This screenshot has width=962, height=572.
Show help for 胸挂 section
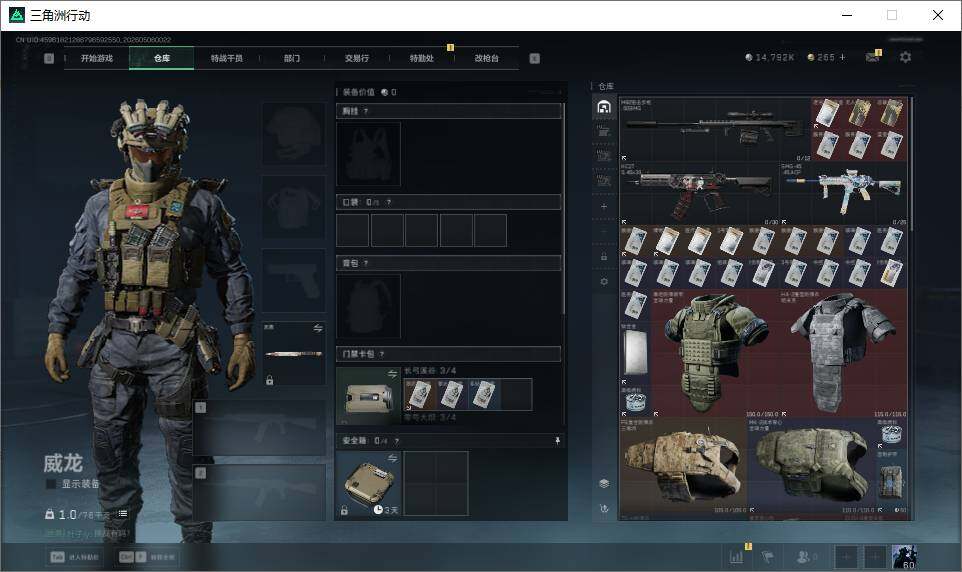(x=366, y=111)
